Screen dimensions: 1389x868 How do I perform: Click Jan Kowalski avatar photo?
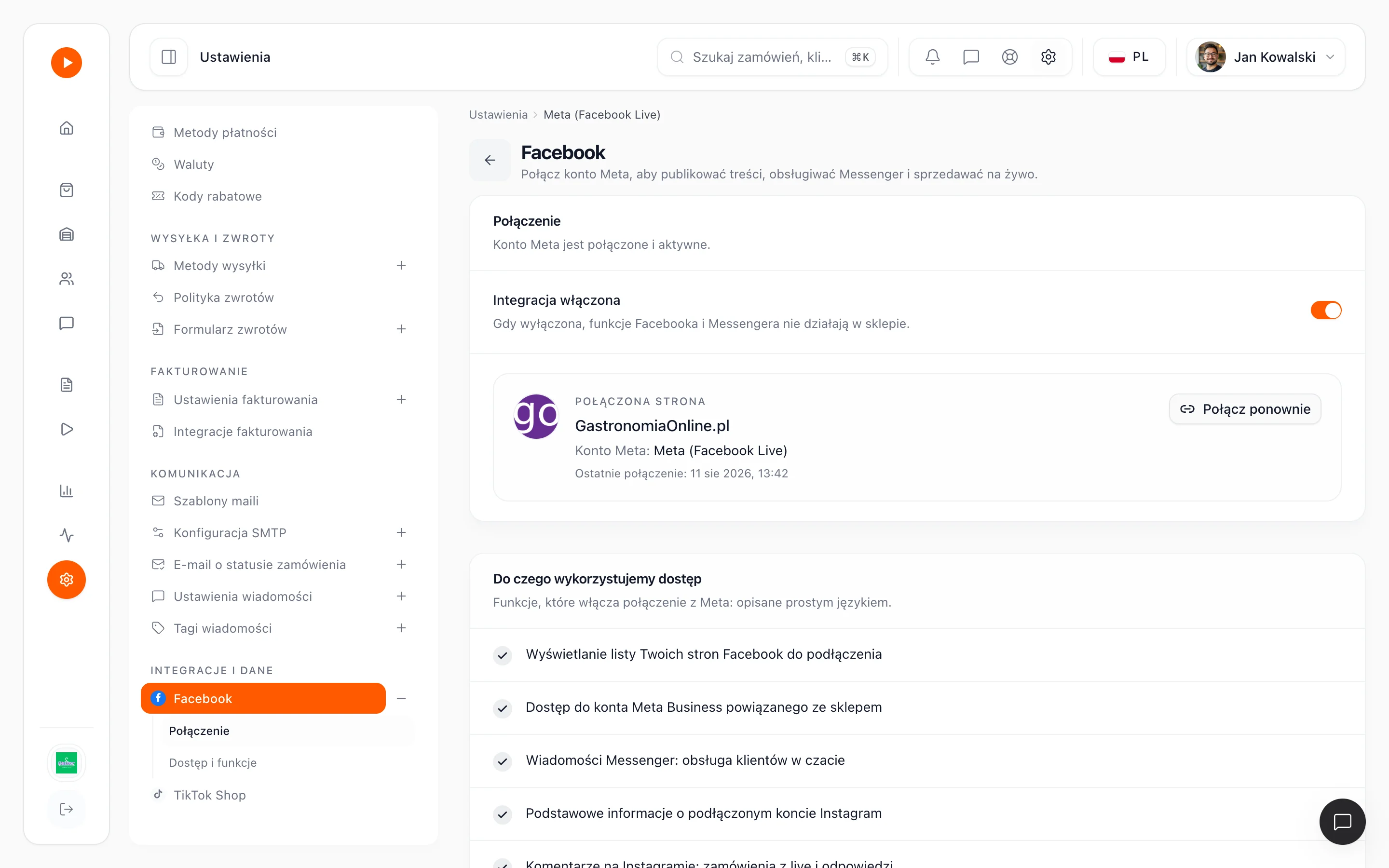(1211, 57)
